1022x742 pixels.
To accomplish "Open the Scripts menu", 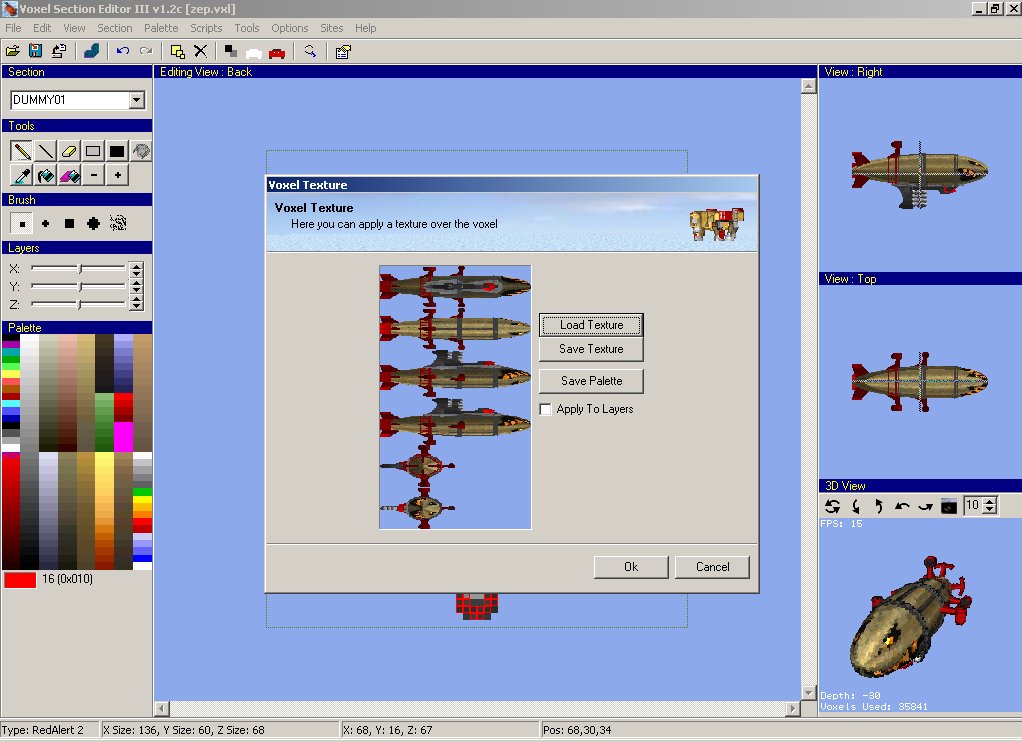I will [206, 28].
